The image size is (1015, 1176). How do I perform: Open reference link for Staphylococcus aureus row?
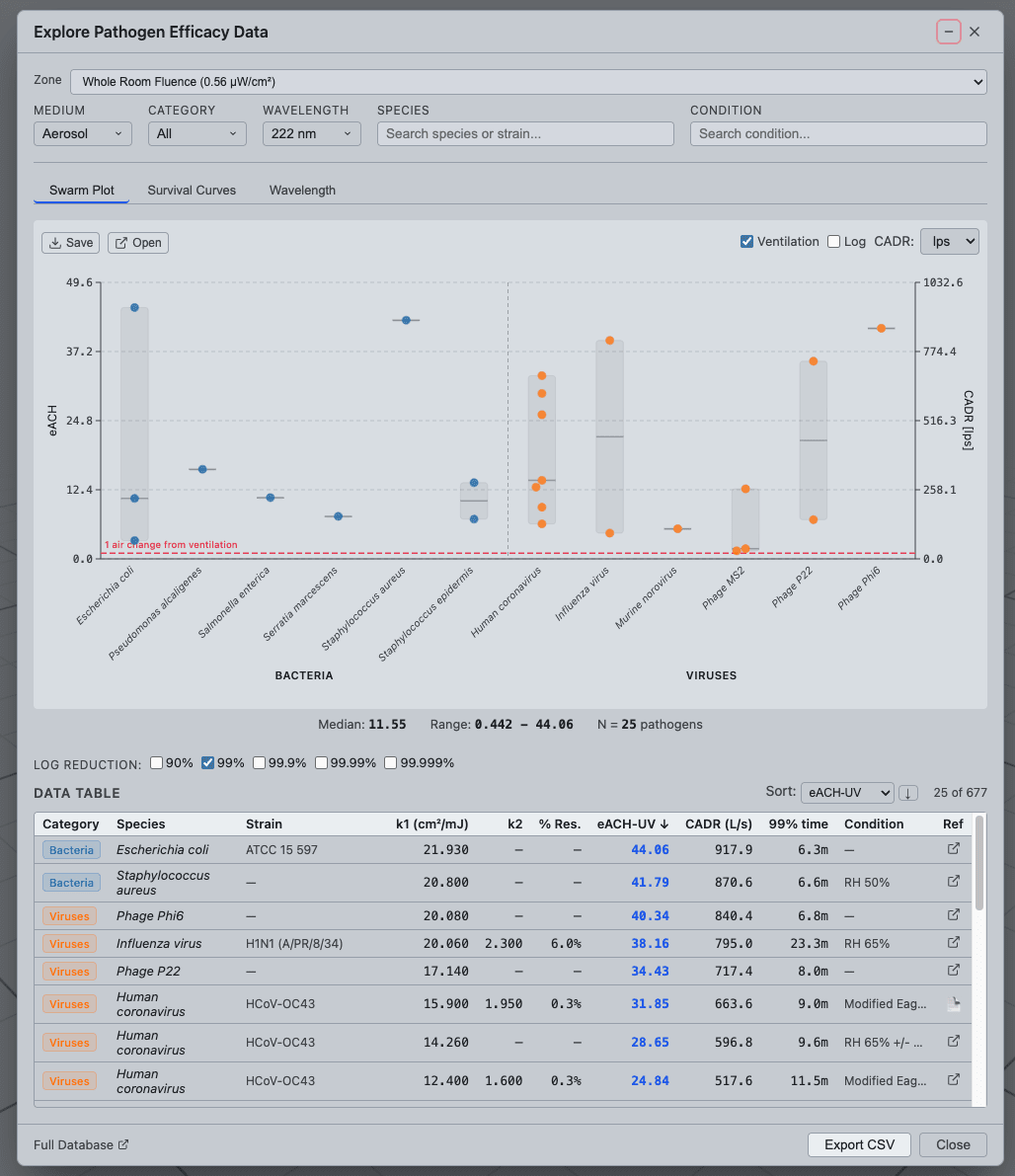[953, 882]
